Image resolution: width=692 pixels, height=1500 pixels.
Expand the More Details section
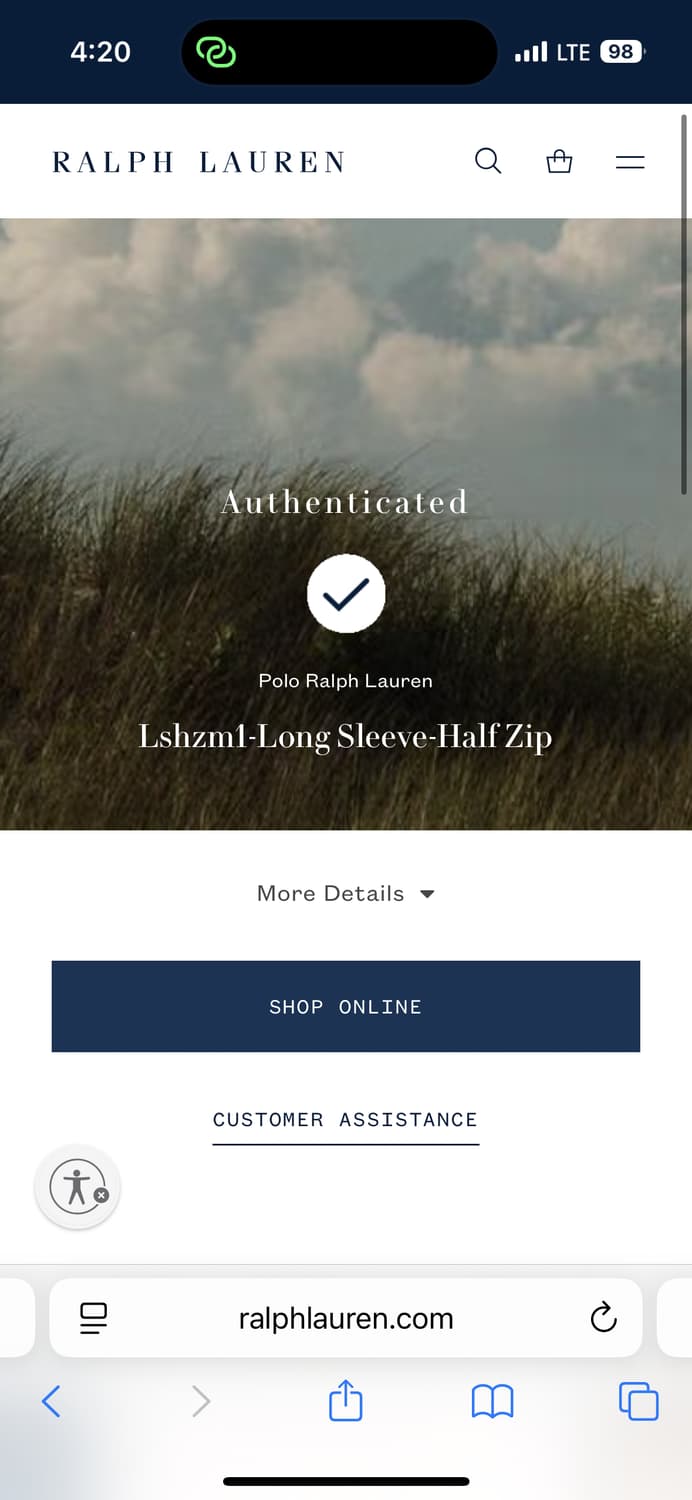point(331,894)
